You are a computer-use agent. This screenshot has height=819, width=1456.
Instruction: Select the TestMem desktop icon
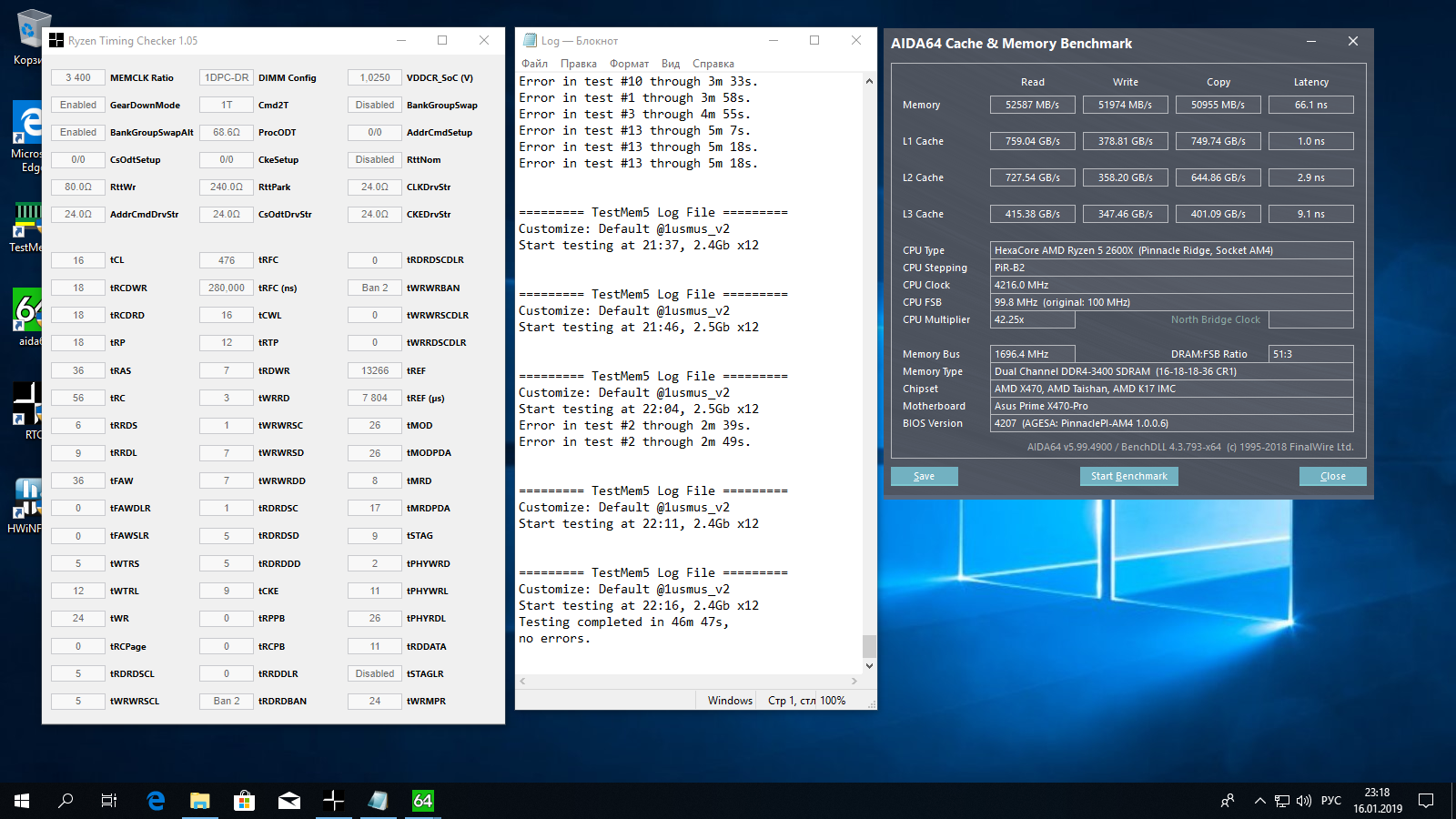click(x=27, y=227)
